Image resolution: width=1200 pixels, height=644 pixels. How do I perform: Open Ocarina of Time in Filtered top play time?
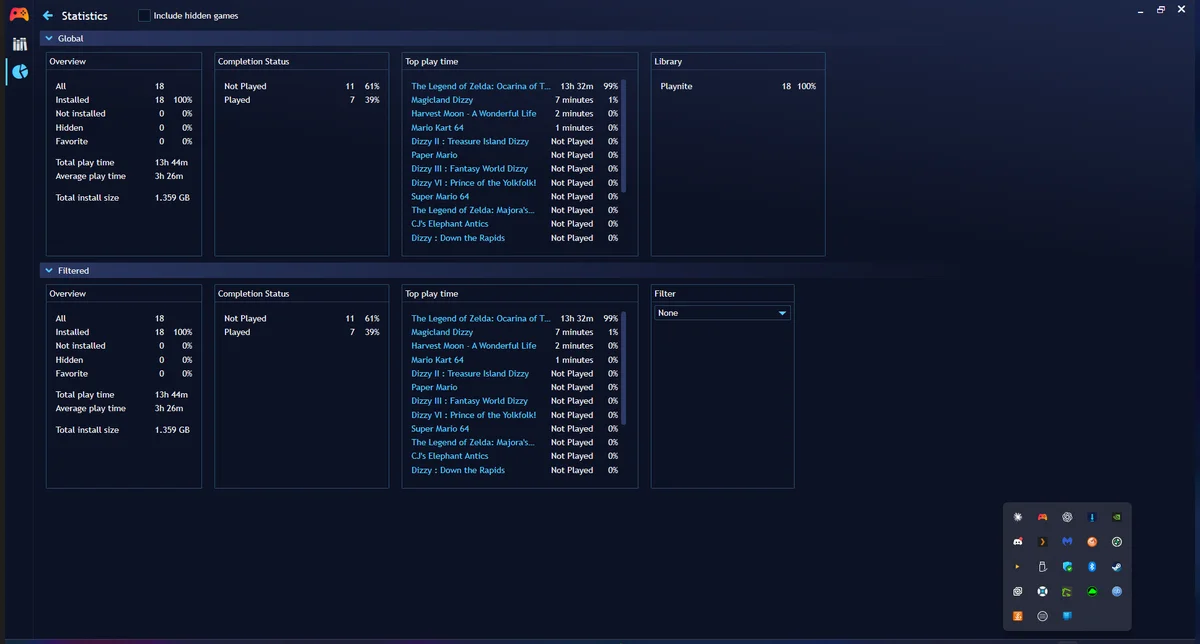click(481, 318)
